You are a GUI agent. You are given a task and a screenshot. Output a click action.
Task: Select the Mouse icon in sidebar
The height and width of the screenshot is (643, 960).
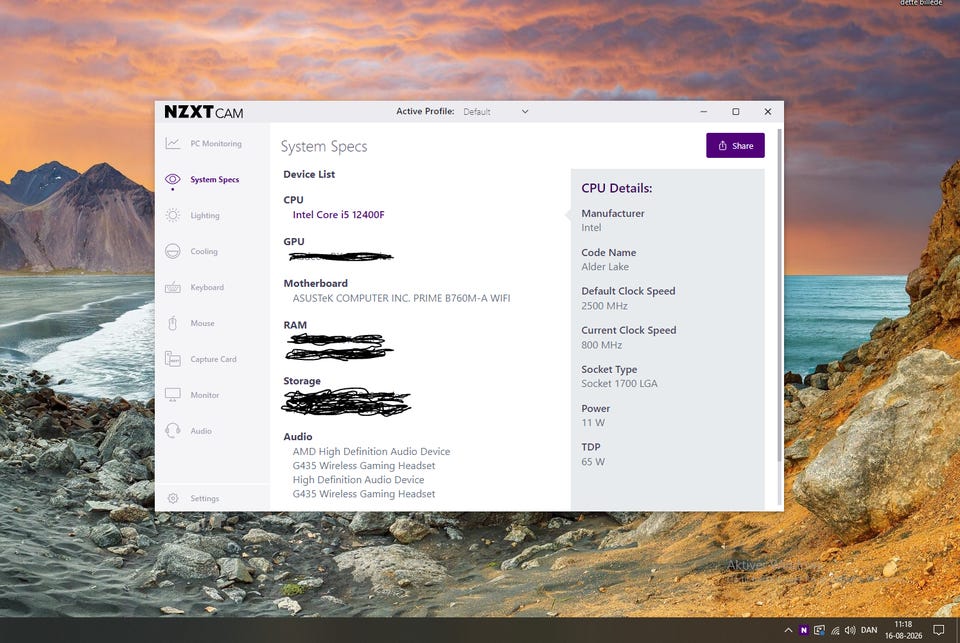coord(173,323)
